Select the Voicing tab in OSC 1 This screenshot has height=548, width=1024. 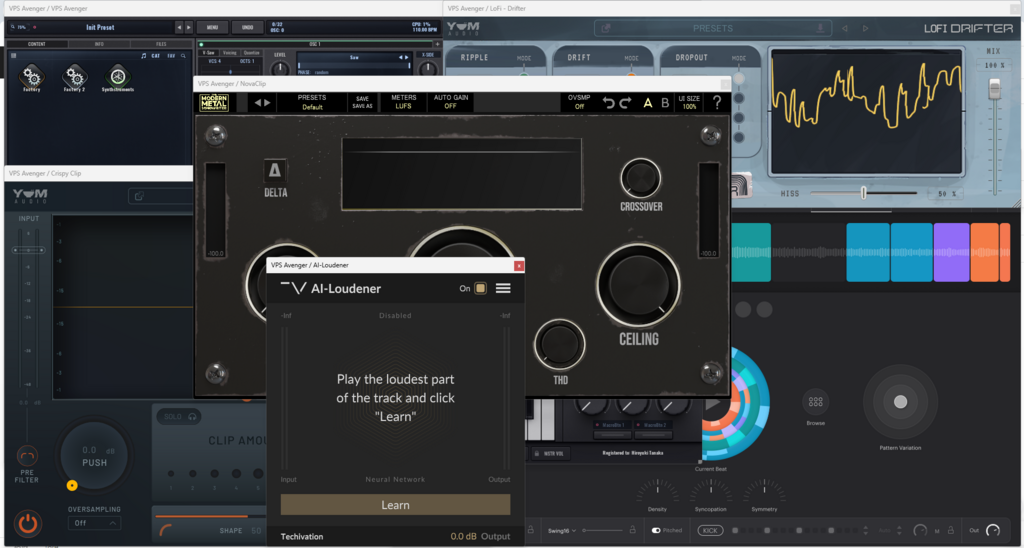pyautogui.click(x=229, y=53)
